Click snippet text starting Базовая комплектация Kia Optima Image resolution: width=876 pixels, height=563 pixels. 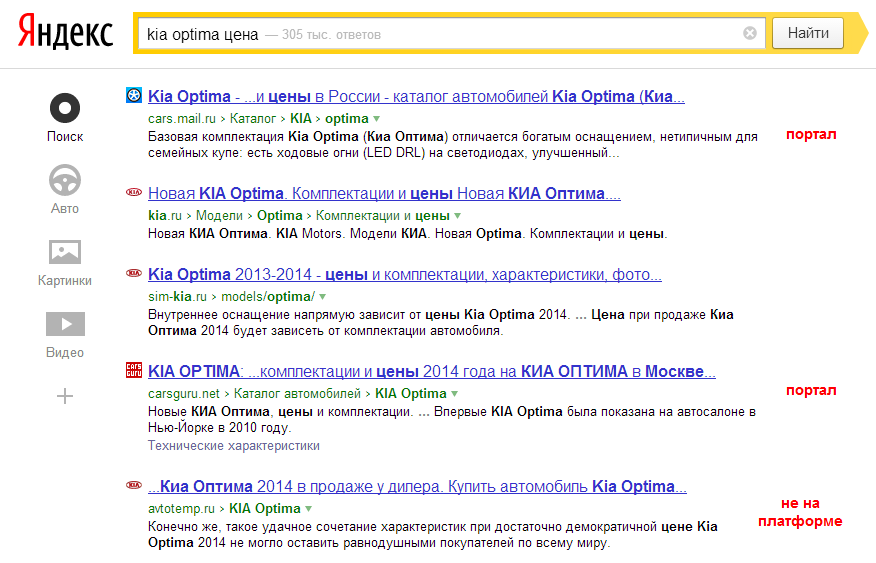[453, 145]
